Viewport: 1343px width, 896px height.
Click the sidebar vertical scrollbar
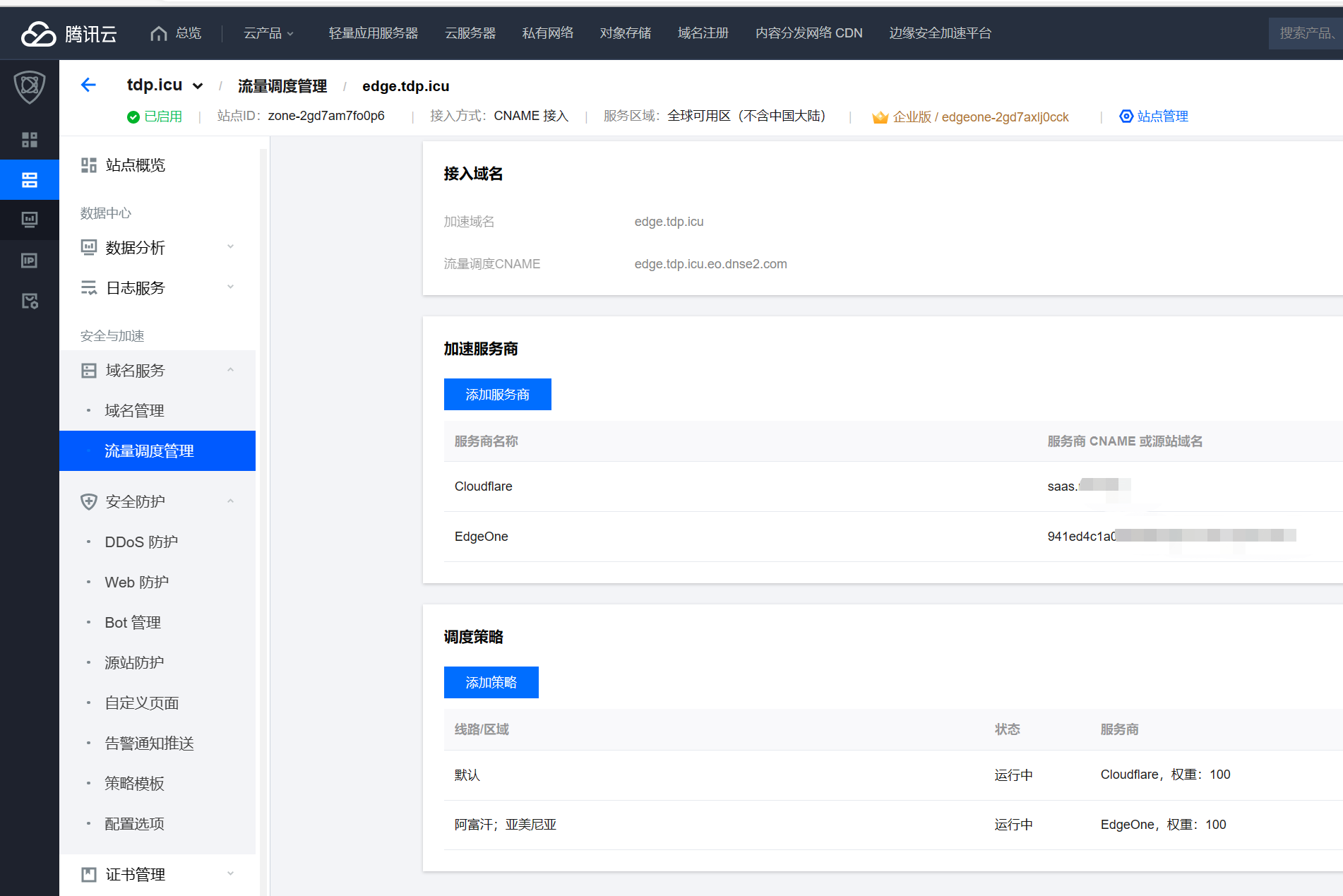tap(264, 522)
